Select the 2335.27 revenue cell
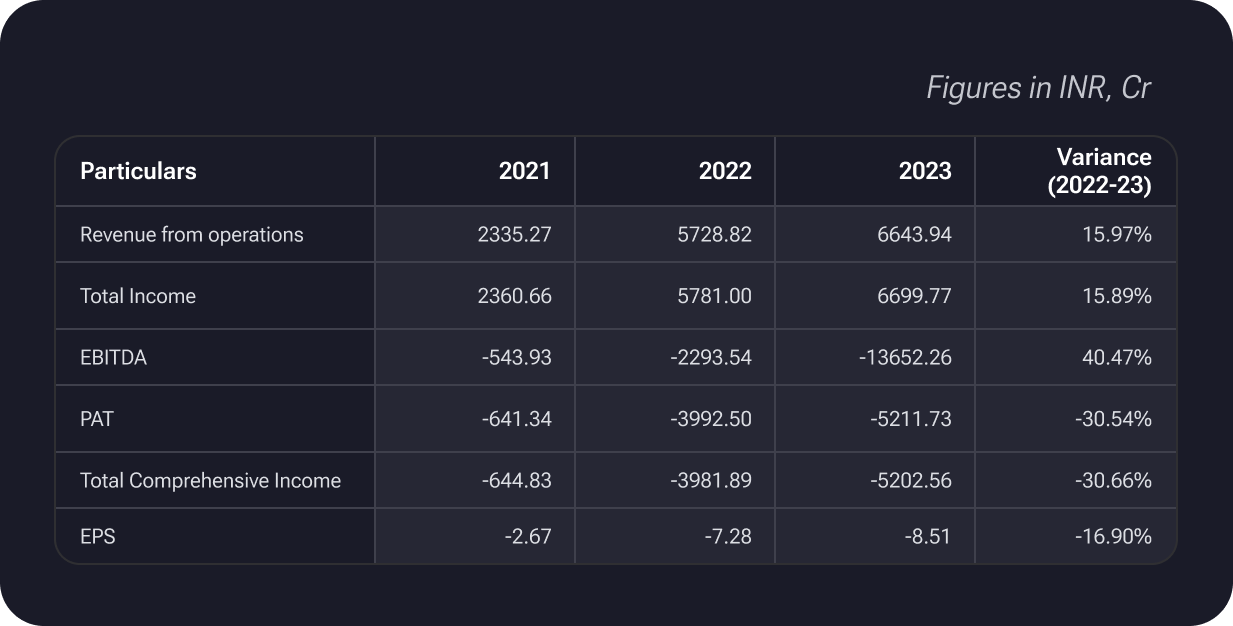This screenshot has height=626, width=1233. pyautogui.click(x=514, y=235)
